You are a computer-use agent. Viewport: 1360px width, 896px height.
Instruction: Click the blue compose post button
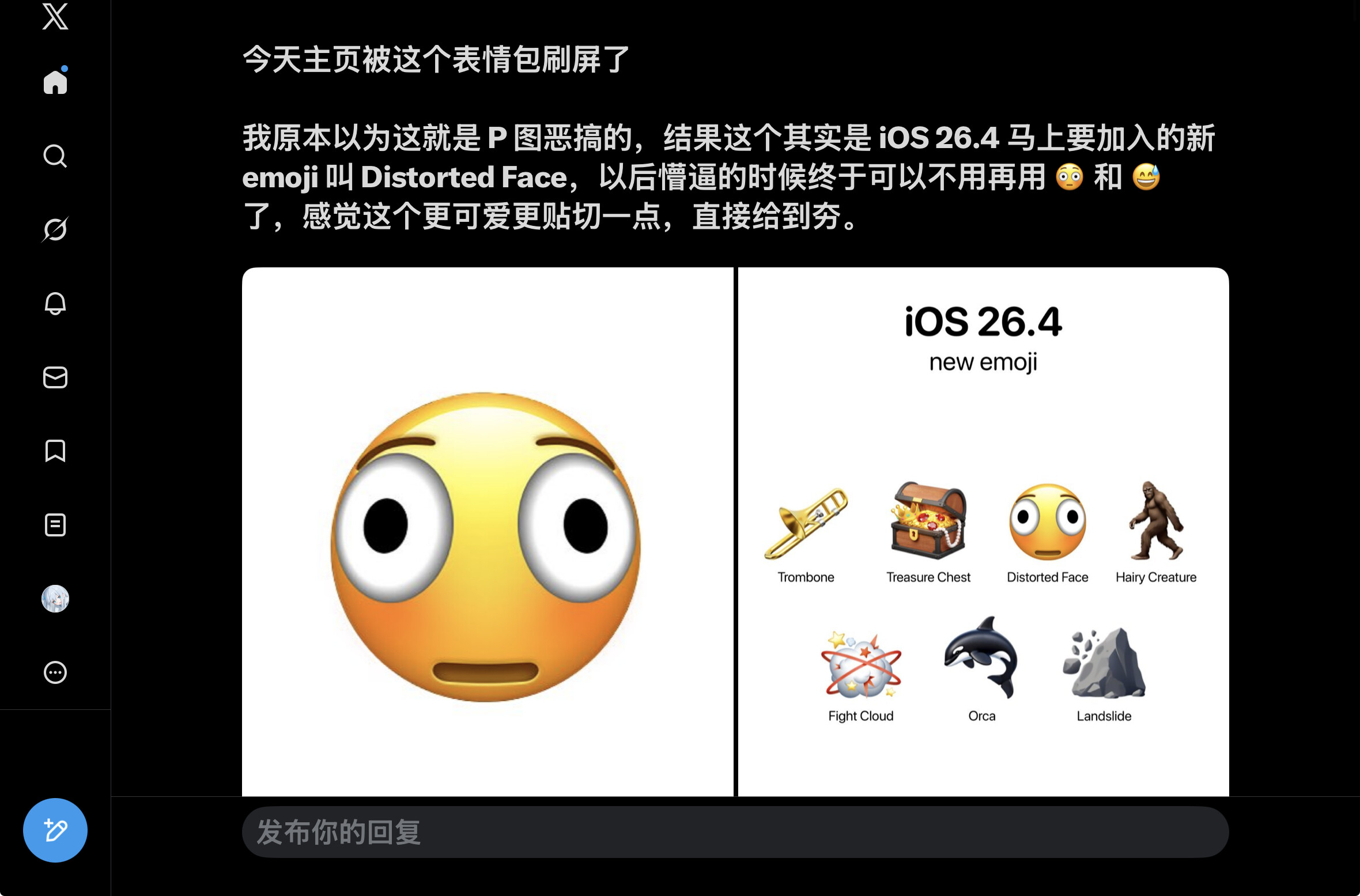(55, 830)
